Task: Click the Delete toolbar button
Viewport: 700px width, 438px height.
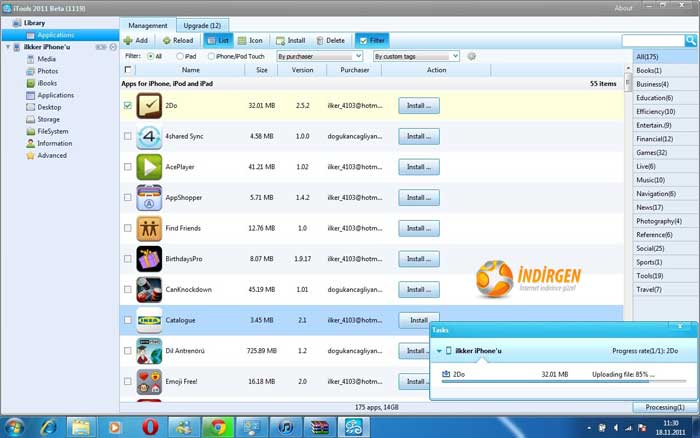Action: click(330, 41)
